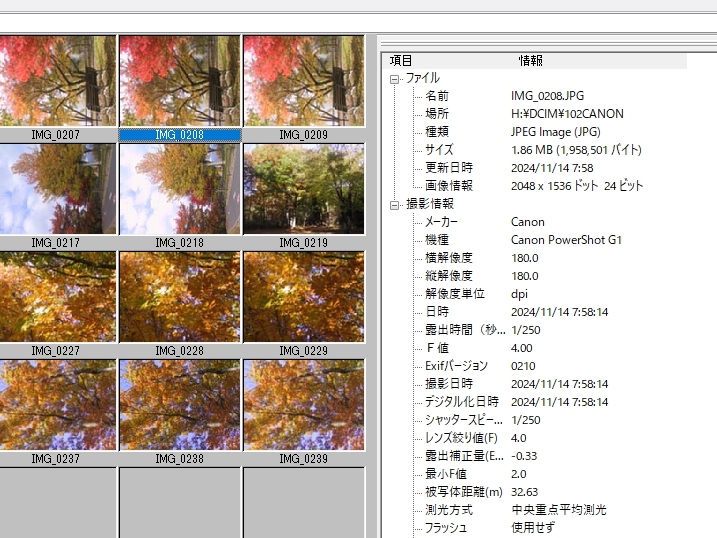717x538 pixels.
Task: Select the 画像情報 row
Action: point(534,186)
